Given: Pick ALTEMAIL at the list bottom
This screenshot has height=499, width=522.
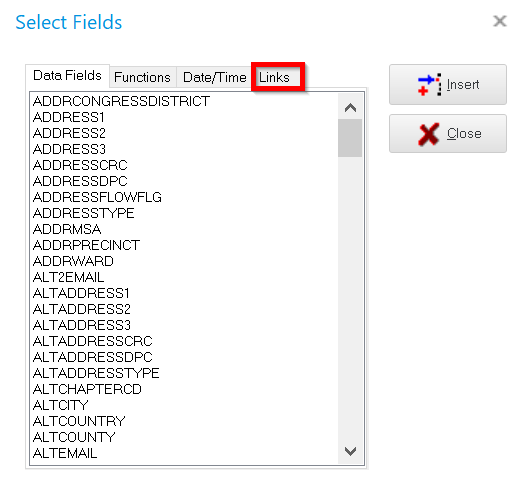Looking at the screenshot, I should [x=65, y=453].
